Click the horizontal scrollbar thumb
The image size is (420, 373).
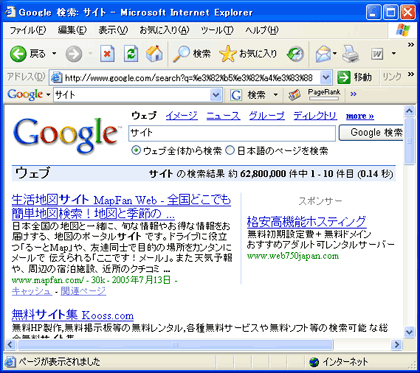[175, 344]
